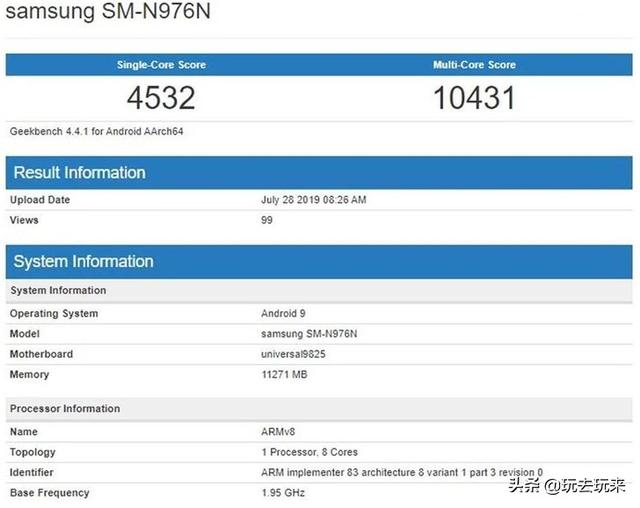Viewport: 640px width, 508px height.
Task: Select the processor Name label
Action: [x=24, y=432]
